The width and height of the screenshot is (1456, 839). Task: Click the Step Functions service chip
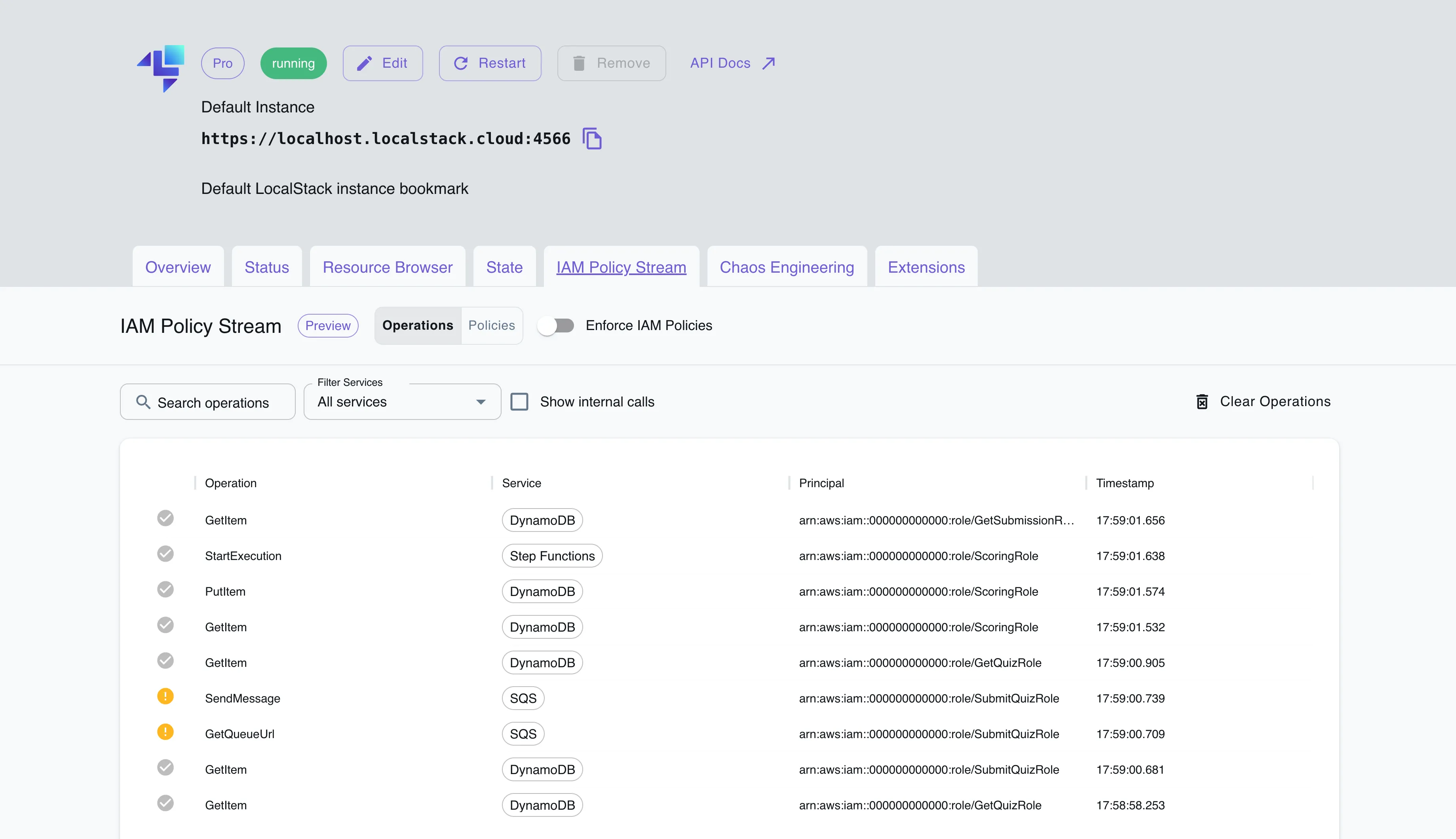coord(551,556)
